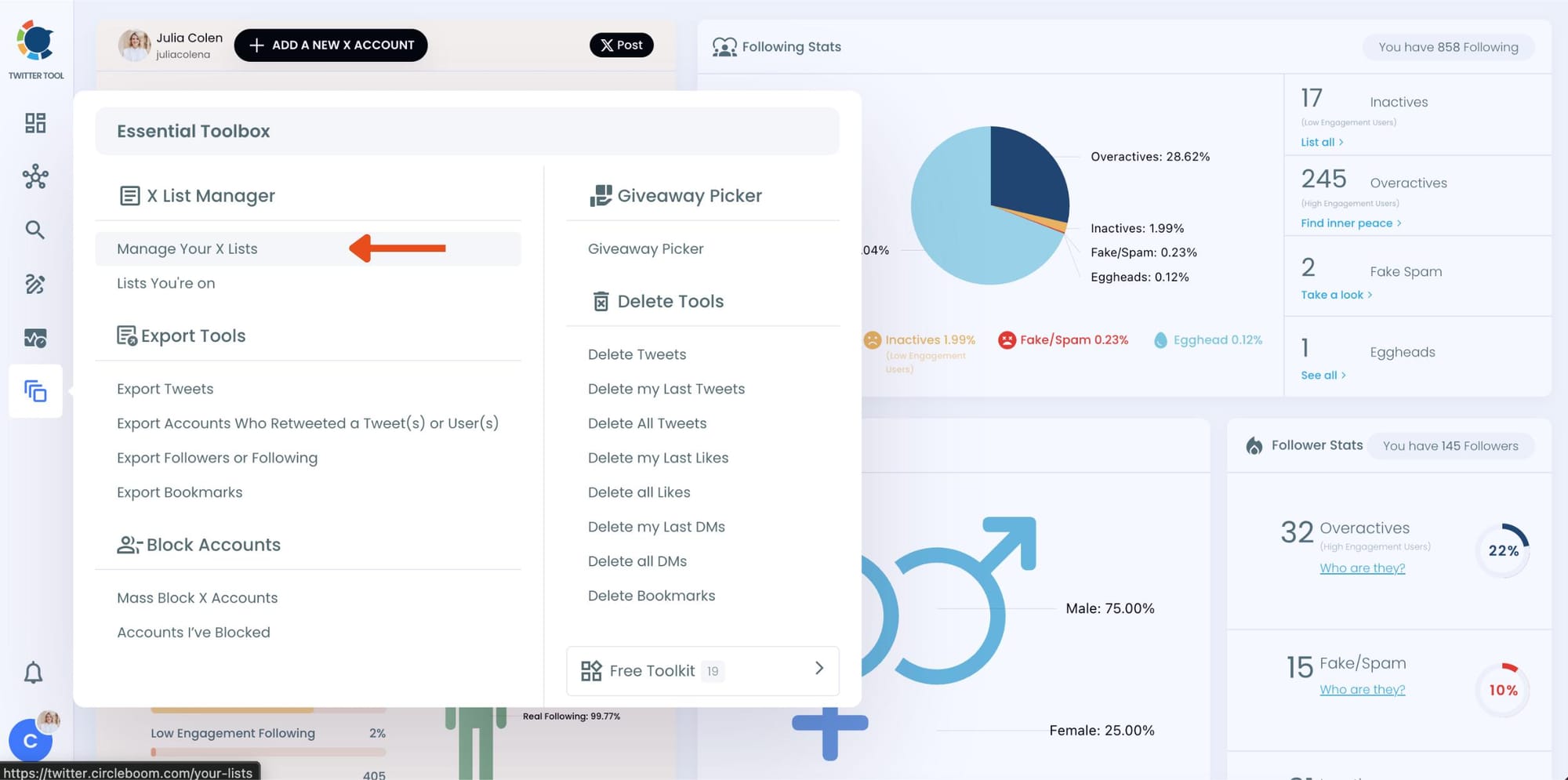Click the juliacolena username text

pos(183,55)
